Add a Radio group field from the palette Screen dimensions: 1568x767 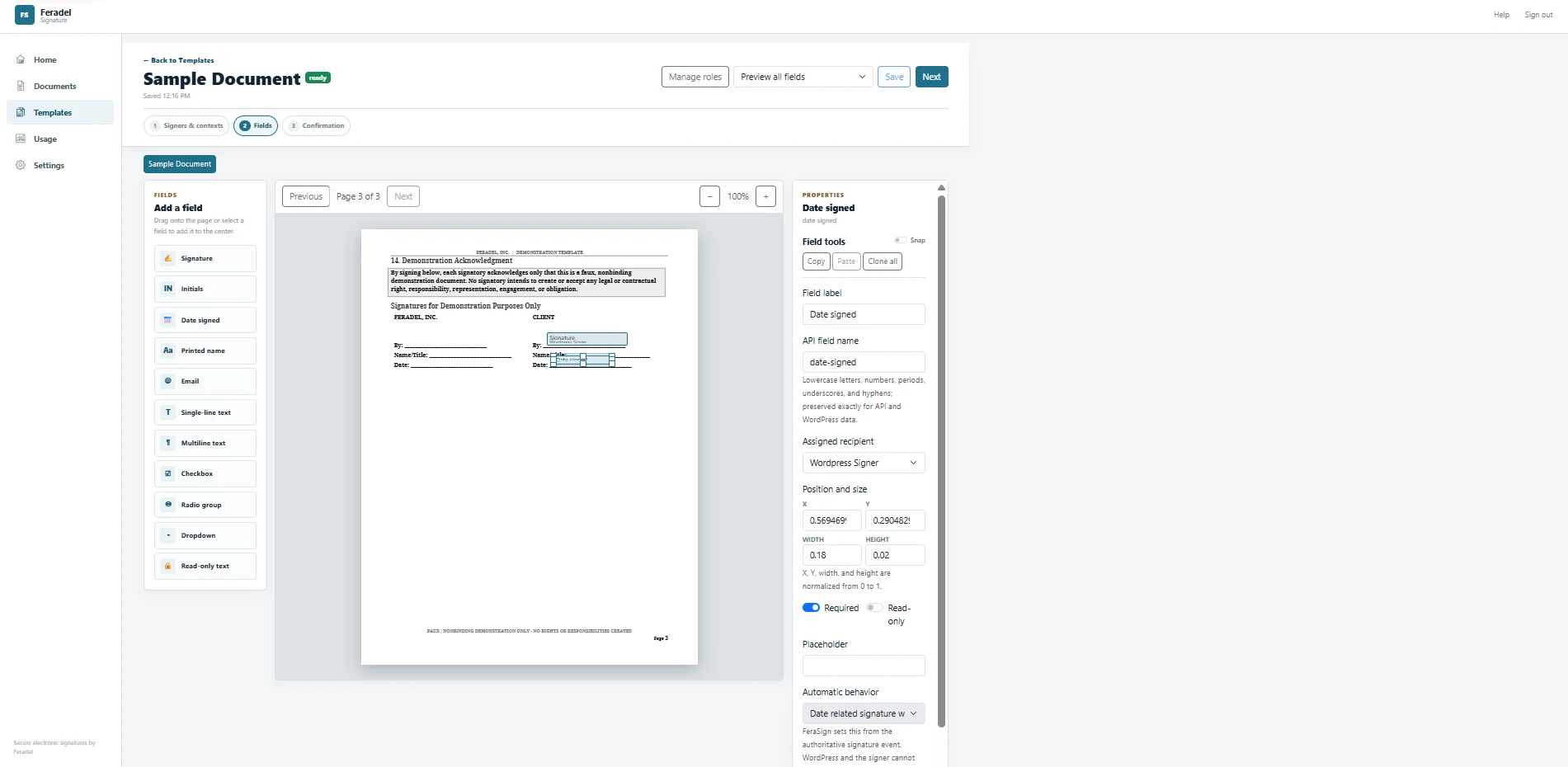pyautogui.click(x=205, y=505)
